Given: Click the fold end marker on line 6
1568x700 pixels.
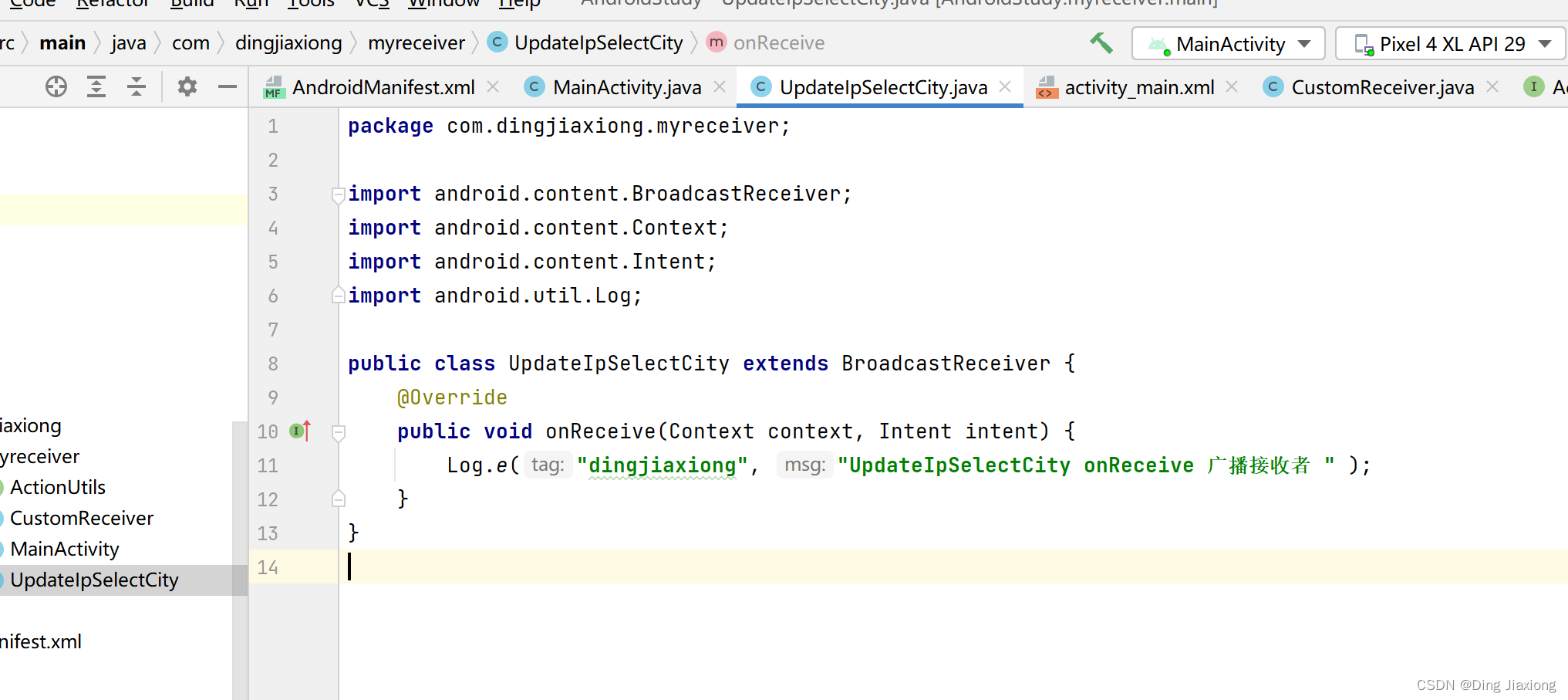Looking at the screenshot, I should 338,295.
